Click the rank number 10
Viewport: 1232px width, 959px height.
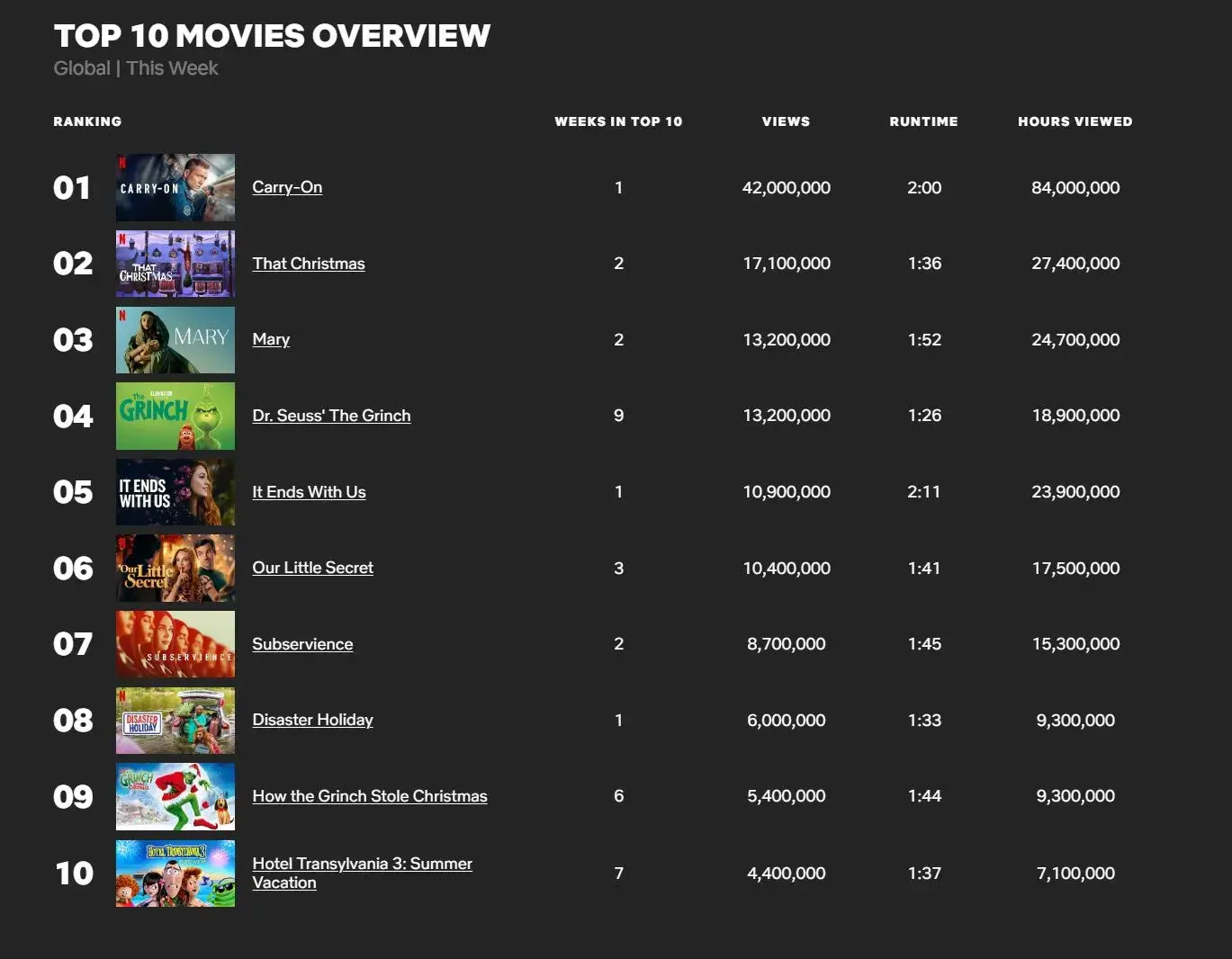[74, 874]
